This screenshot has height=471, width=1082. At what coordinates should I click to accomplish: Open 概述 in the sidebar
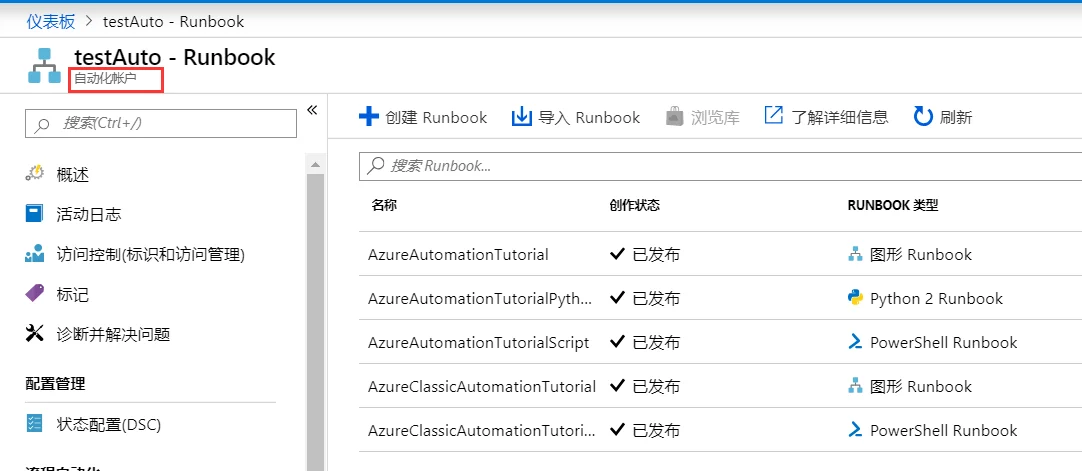pos(72,174)
